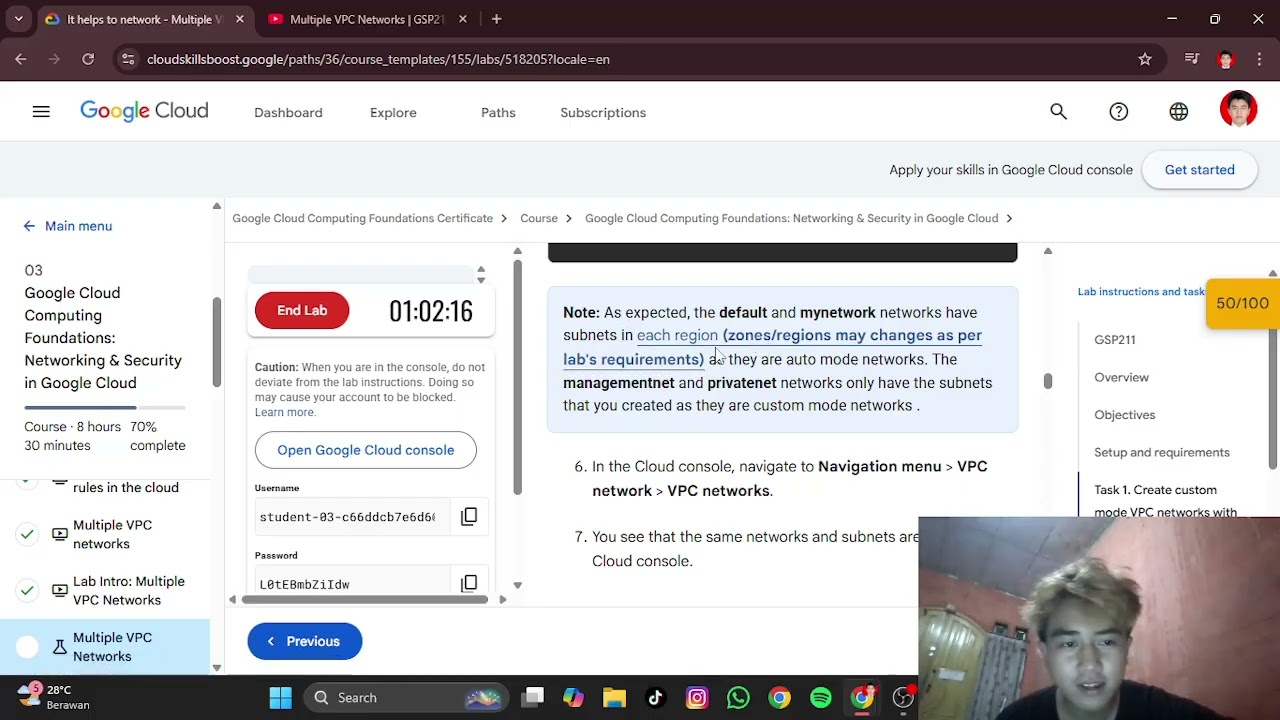Open Copilot from the taskbar
The image size is (1280, 720).
tap(573, 697)
